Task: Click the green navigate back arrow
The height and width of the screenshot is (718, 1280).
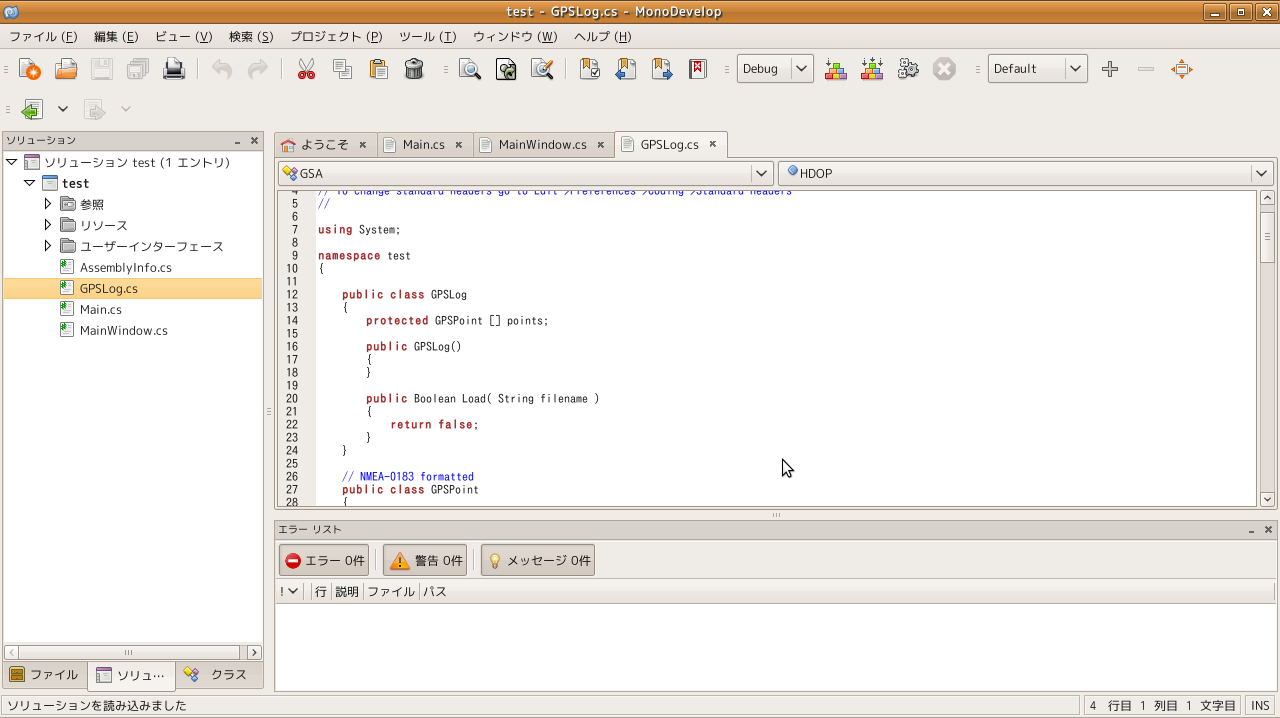Action: click(32, 109)
